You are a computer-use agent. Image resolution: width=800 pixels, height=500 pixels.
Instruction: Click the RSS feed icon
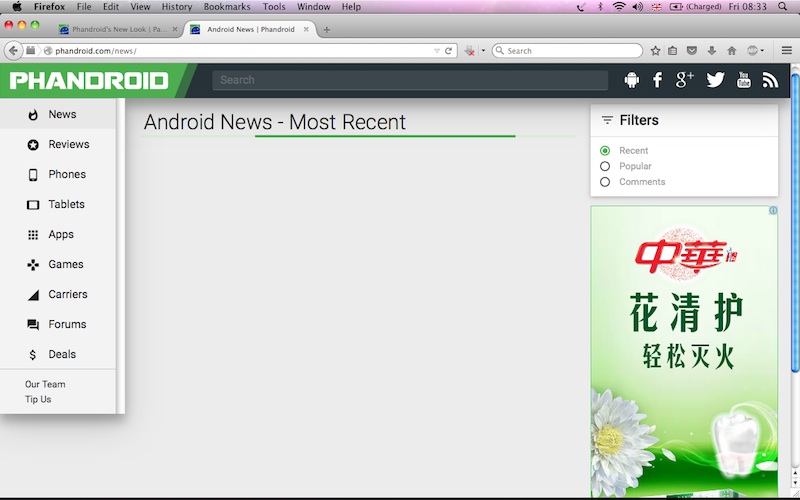[x=769, y=80]
